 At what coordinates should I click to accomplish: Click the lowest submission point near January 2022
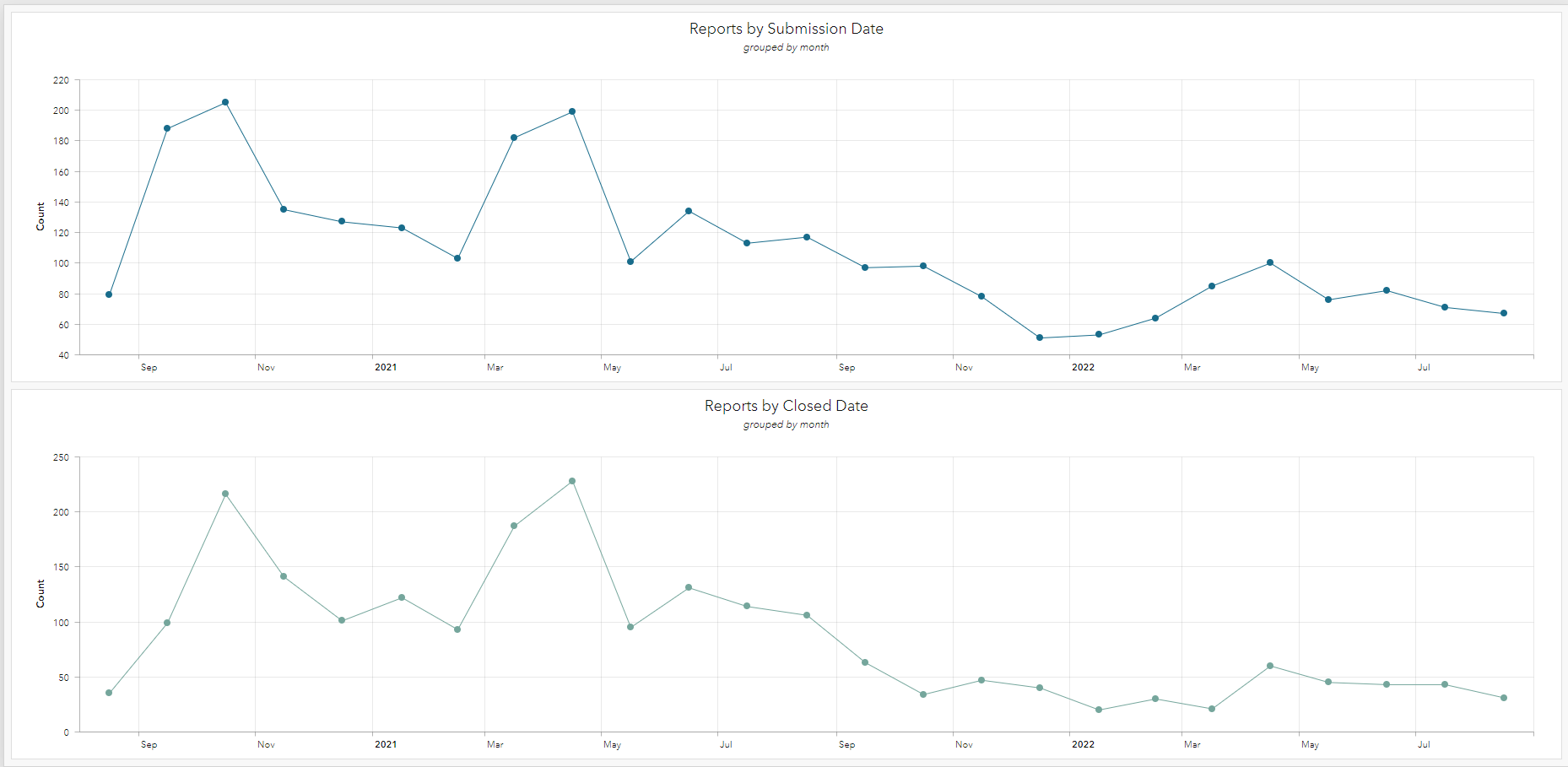(1039, 338)
